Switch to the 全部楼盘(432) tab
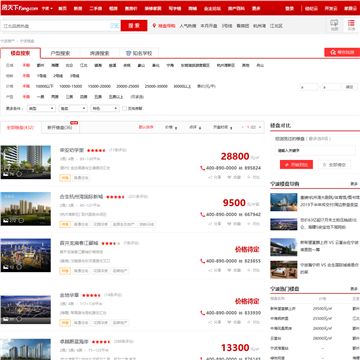 [20, 127]
